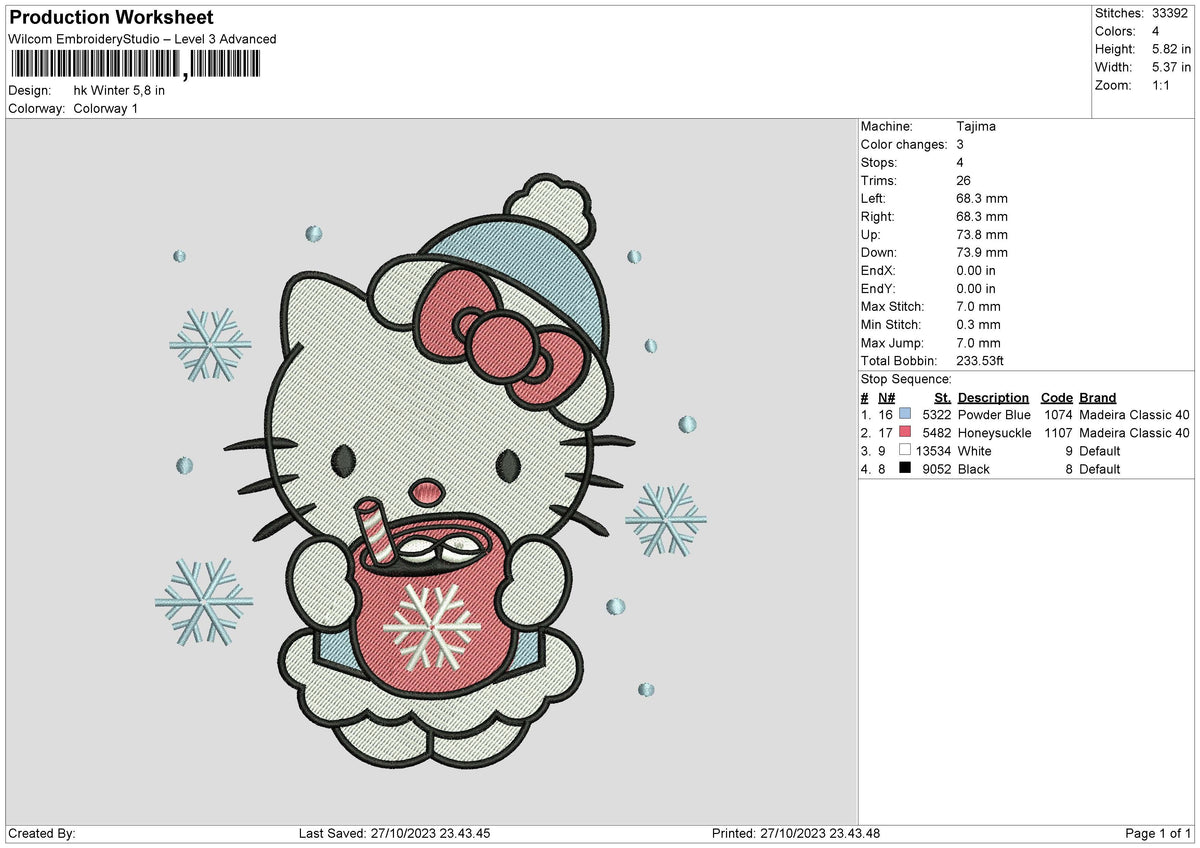Select the design name 'hk Winter 5,8 in'

coord(118,90)
